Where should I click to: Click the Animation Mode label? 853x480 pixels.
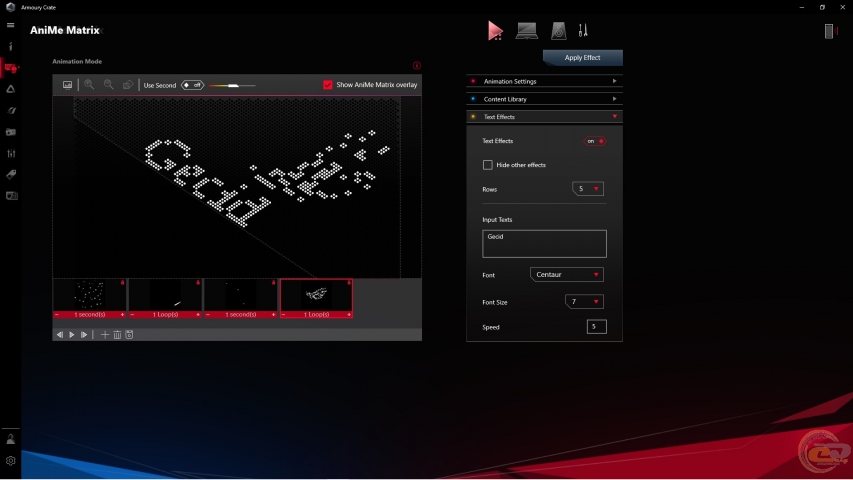[x=77, y=61]
